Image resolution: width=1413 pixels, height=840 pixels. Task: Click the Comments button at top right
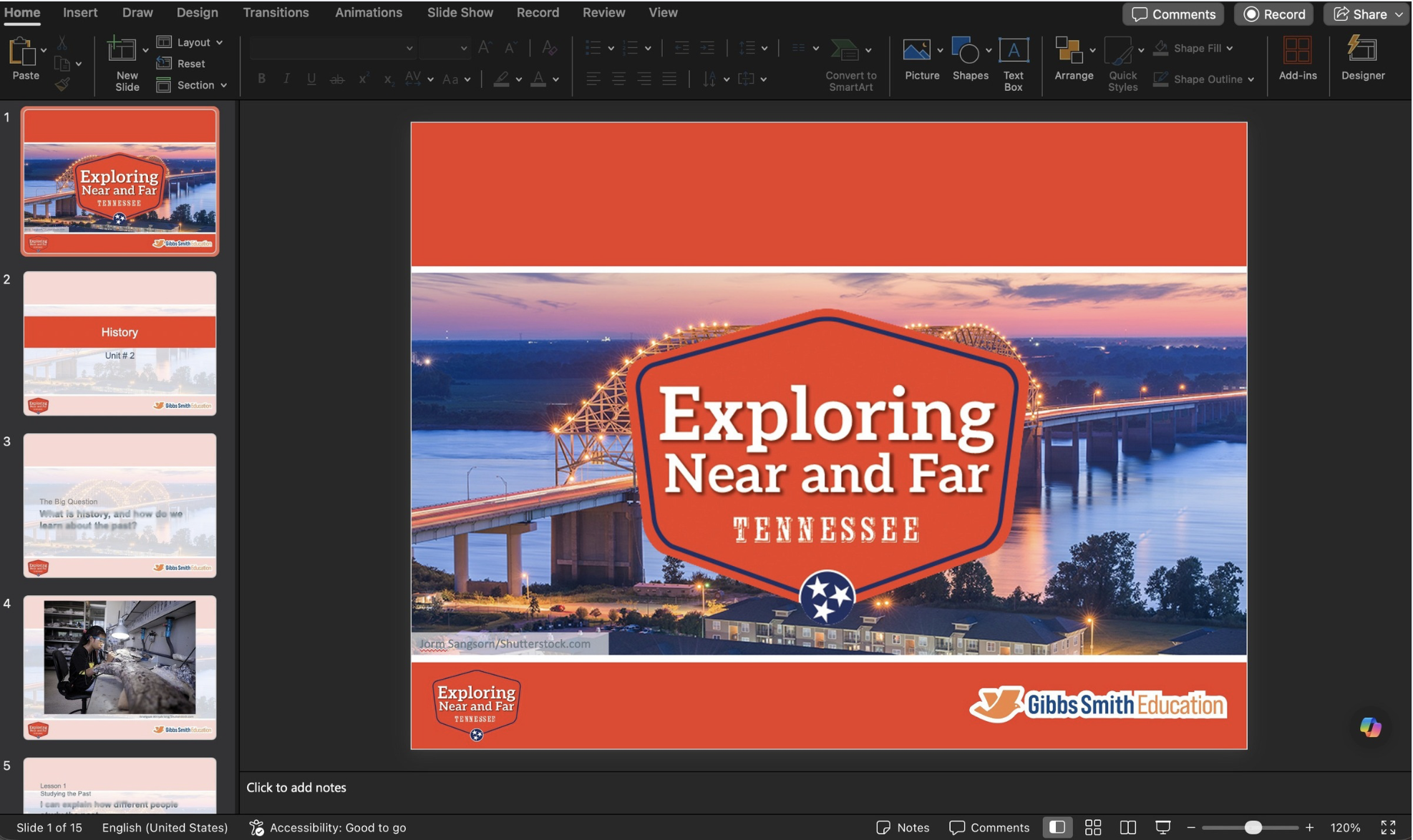1173,14
